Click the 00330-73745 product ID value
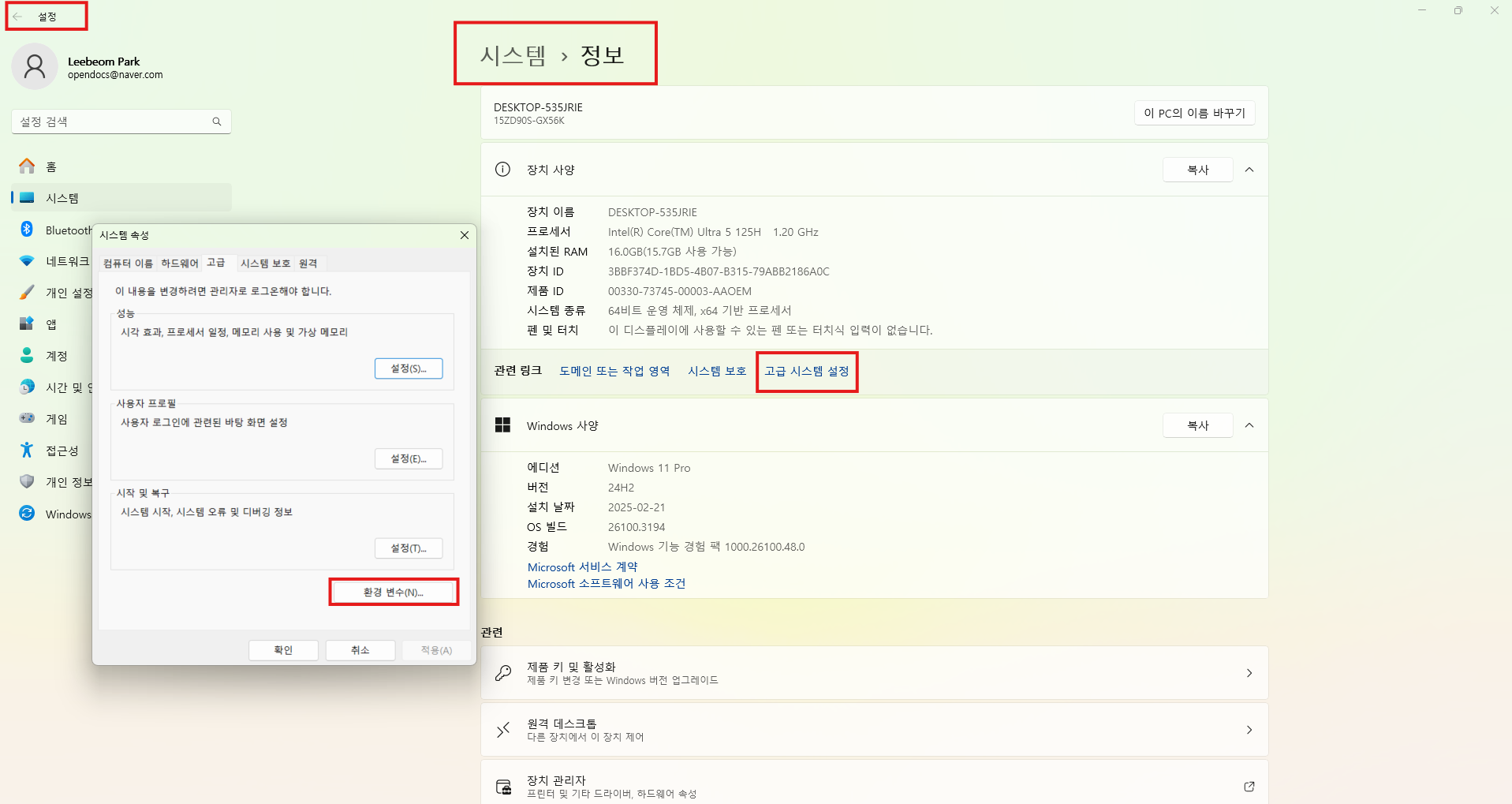The height and width of the screenshot is (804, 1512). 680,291
